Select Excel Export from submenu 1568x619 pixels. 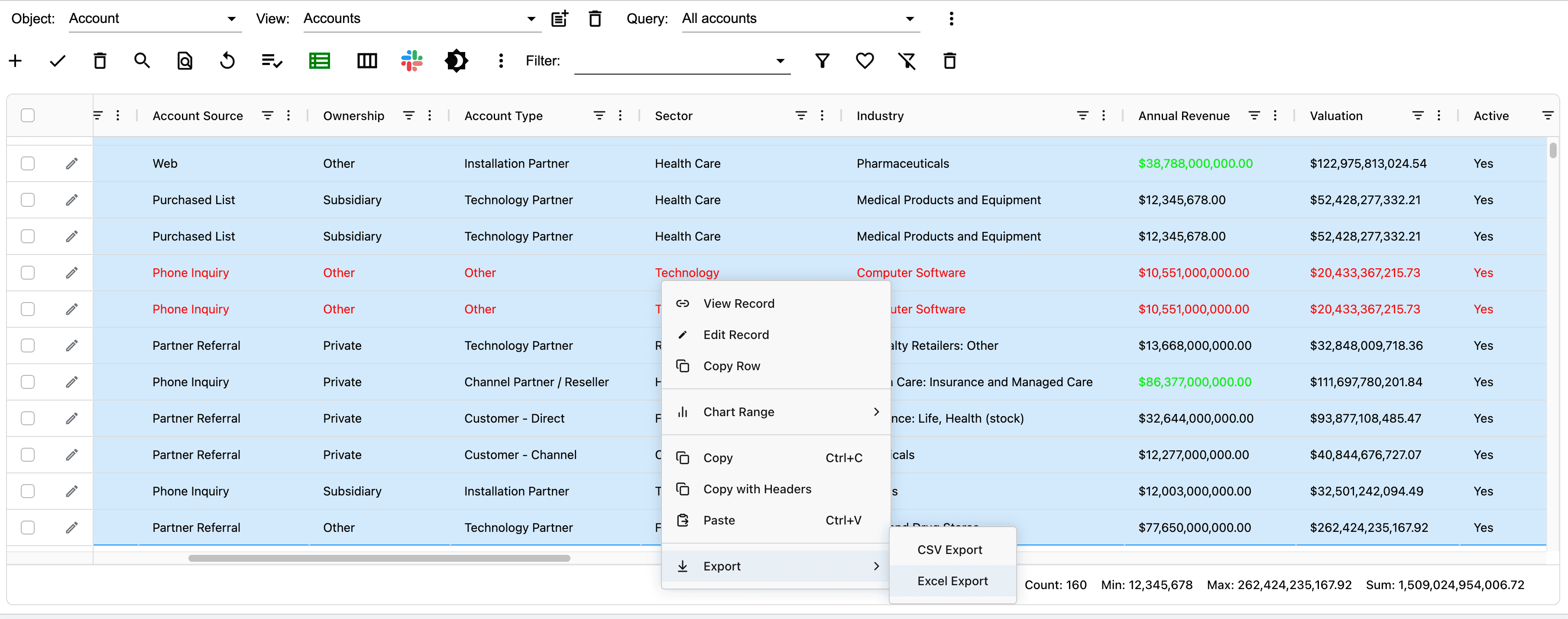tap(952, 581)
